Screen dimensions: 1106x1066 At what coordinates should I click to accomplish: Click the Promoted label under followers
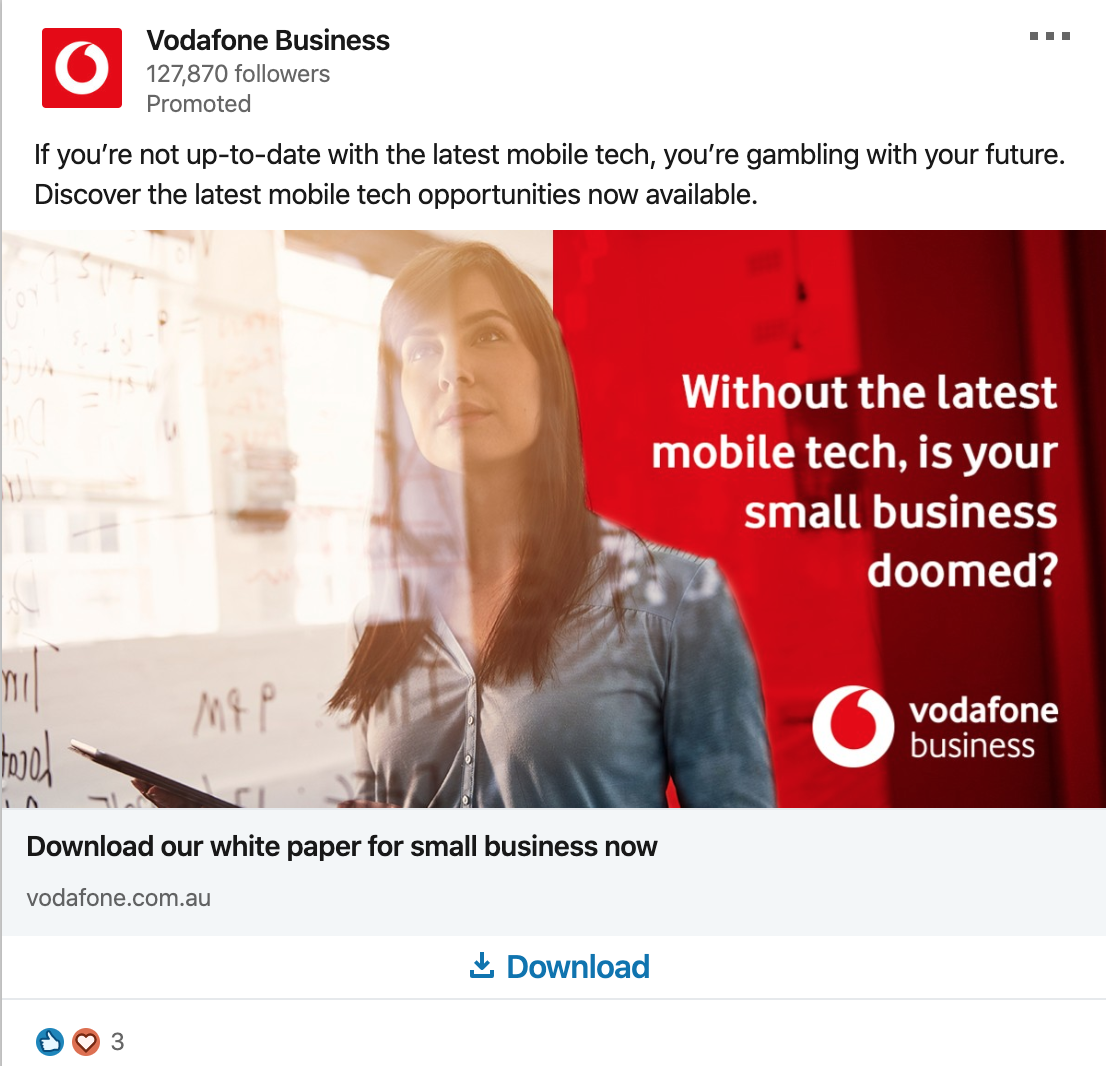[198, 104]
